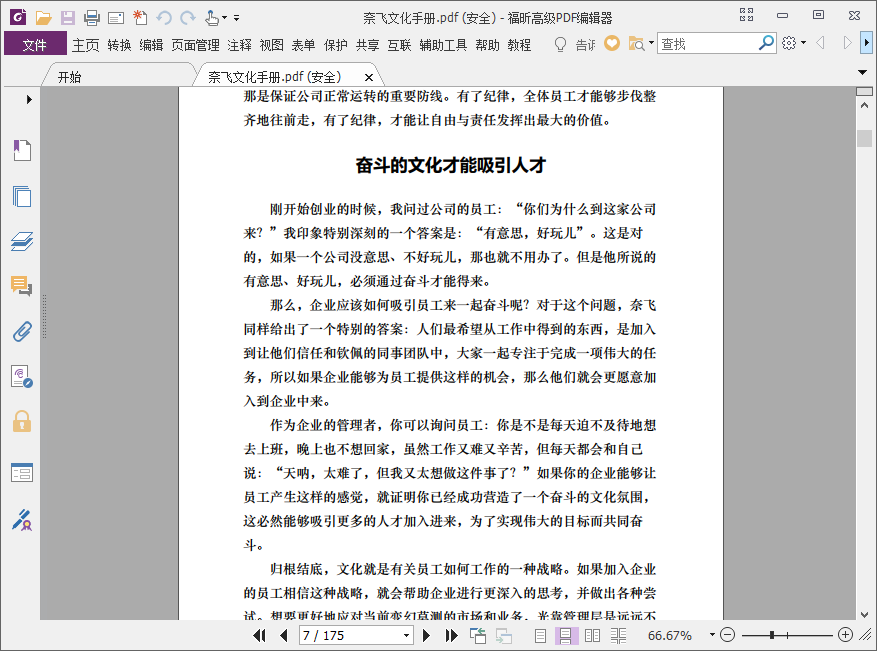Switch to the 保护 ribbon tab

point(336,45)
